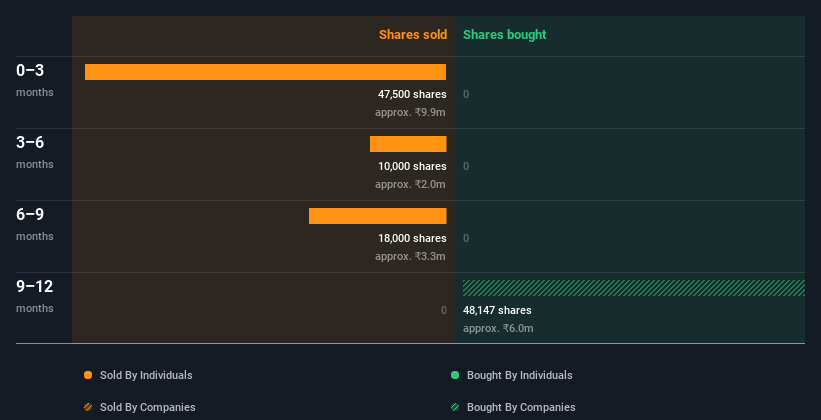
Task: Click the 48,147 shares value
Action: click(497, 310)
